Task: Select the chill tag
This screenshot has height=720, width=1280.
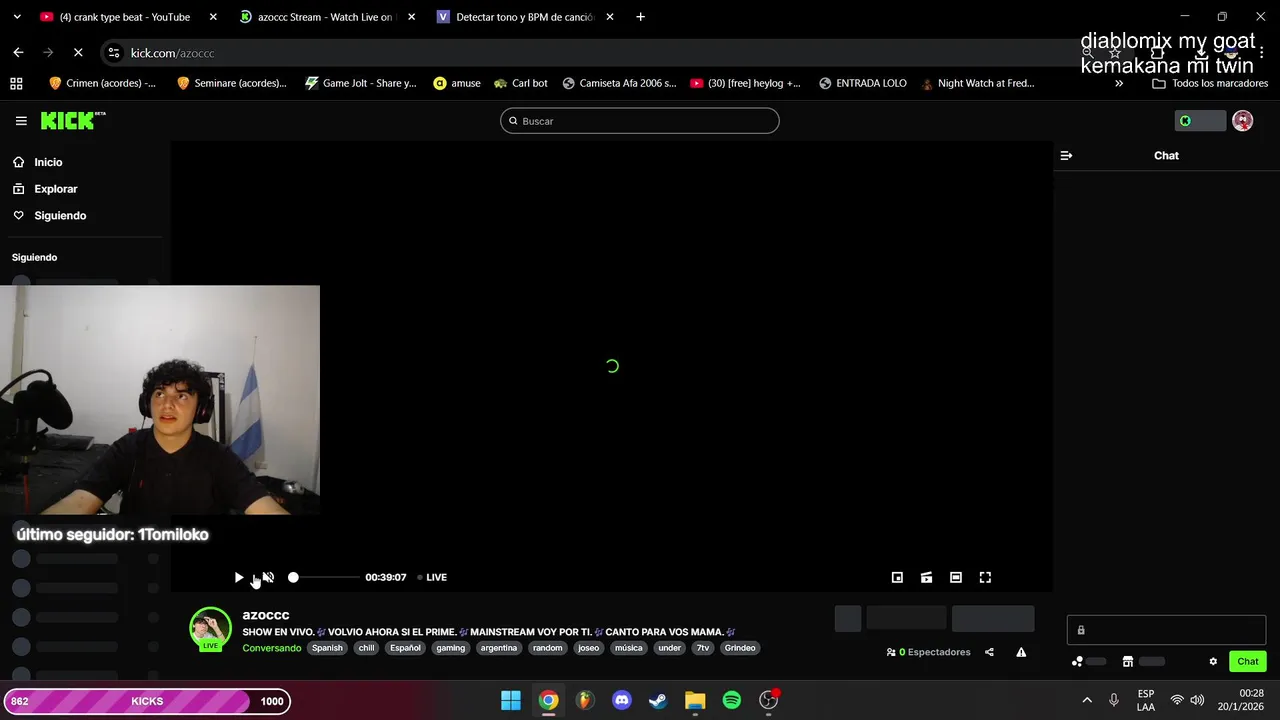Action: click(x=367, y=648)
